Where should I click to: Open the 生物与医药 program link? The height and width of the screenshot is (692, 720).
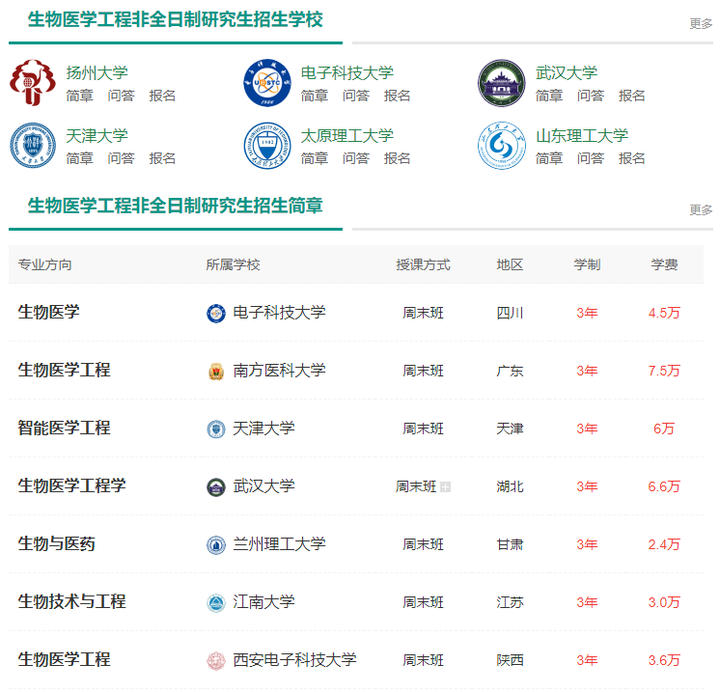click(57, 544)
